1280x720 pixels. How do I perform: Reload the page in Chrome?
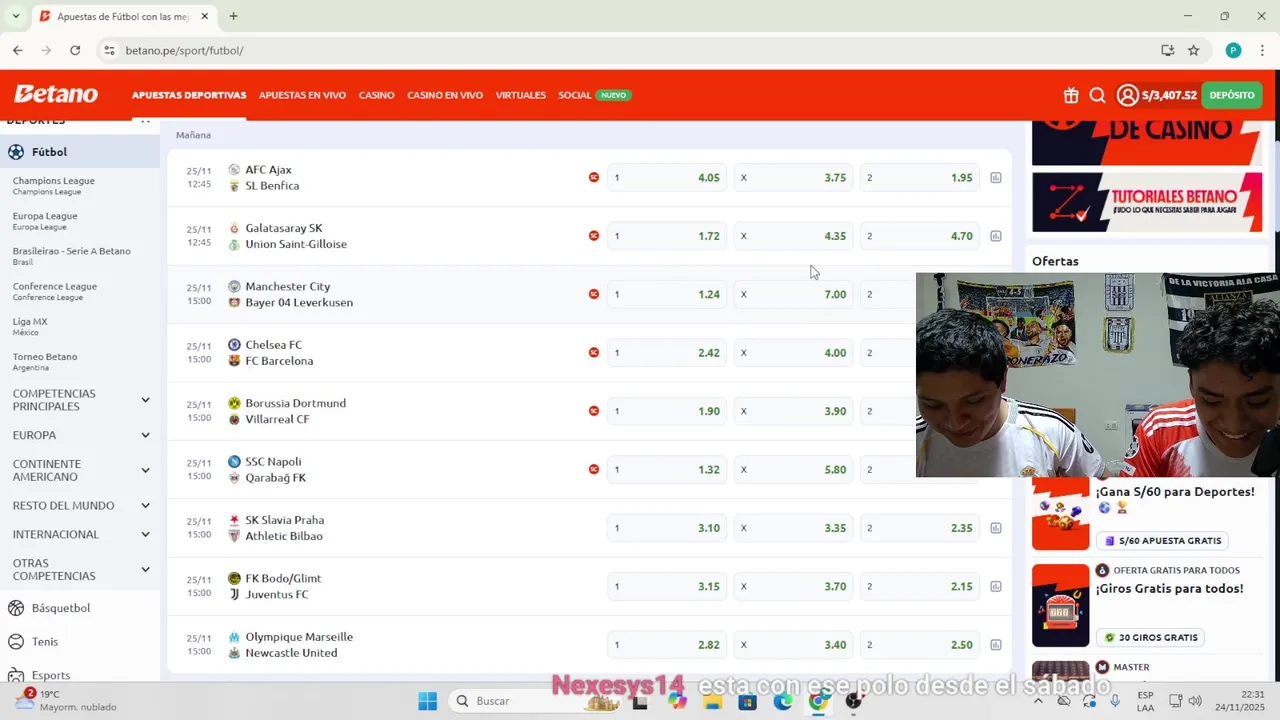click(x=75, y=50)
